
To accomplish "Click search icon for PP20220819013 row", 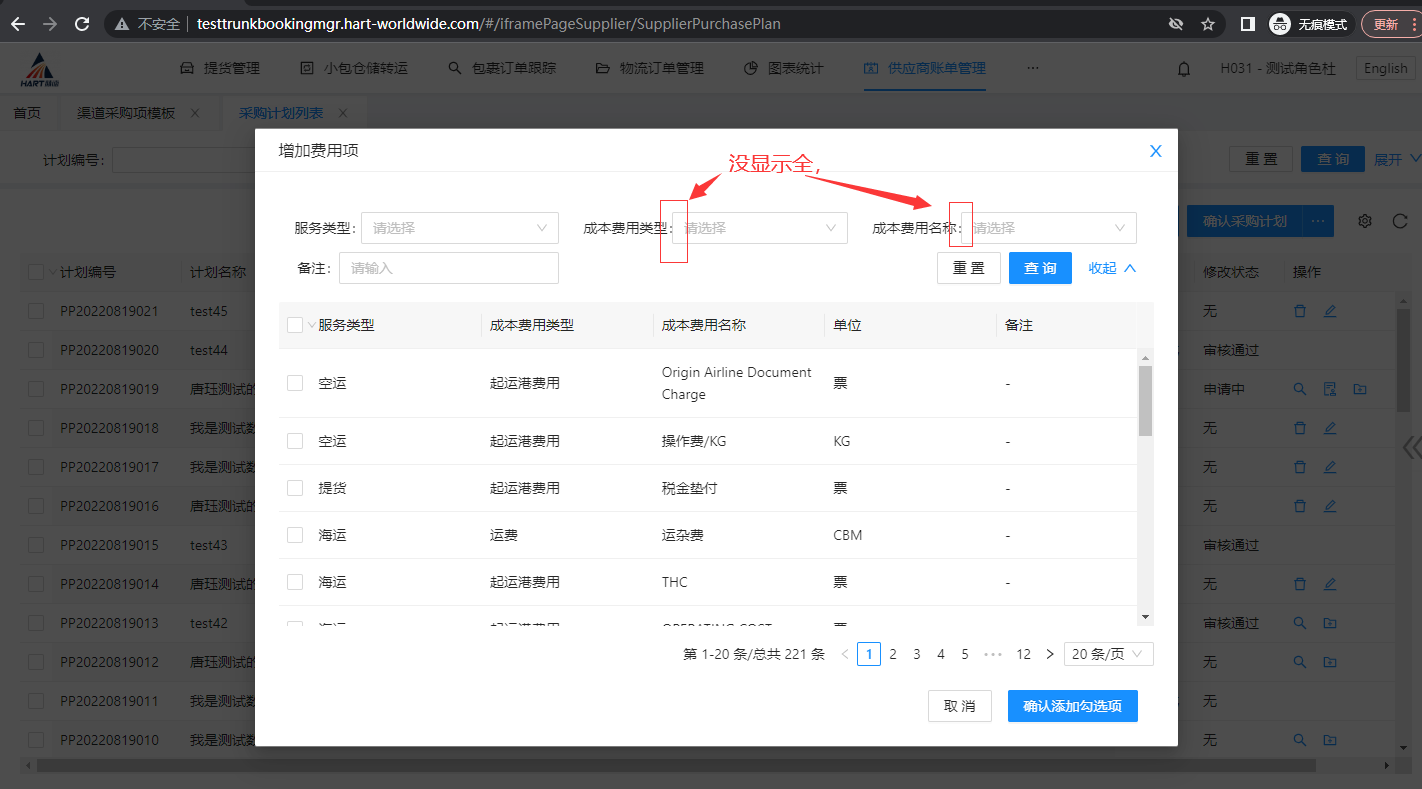I will point(1300,623).
